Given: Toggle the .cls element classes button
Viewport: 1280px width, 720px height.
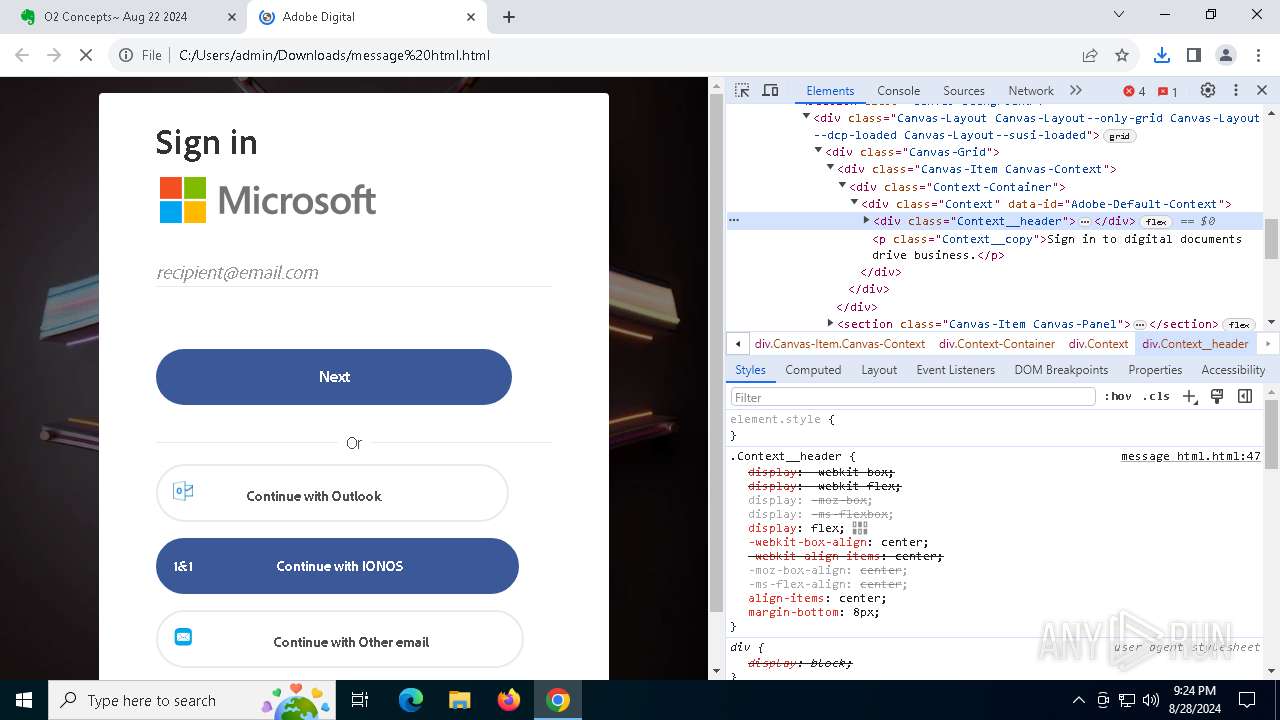Looking at the screenshot, I should tap(1156, 397).
